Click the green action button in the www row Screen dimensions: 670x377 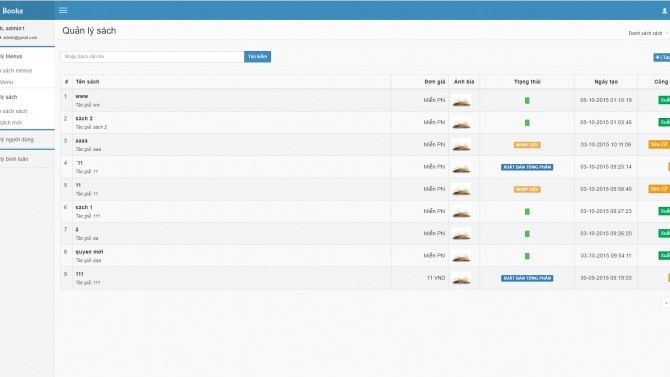click(x=664, y=100)
